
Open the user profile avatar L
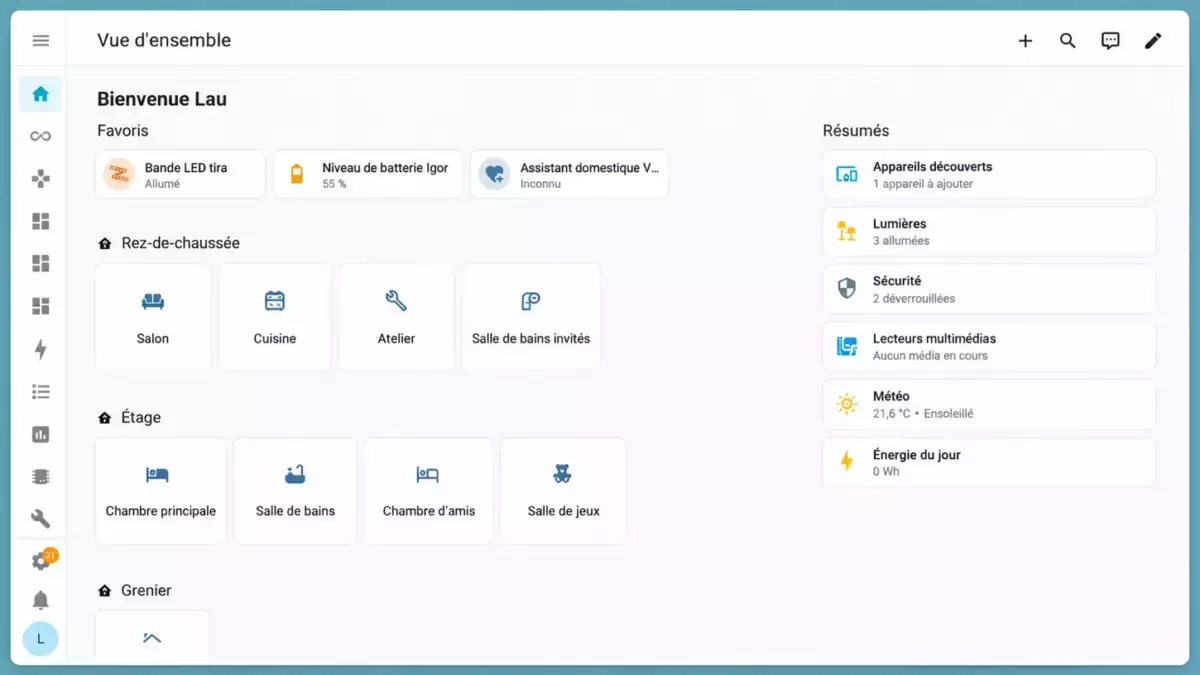click(x=40, y=638)
